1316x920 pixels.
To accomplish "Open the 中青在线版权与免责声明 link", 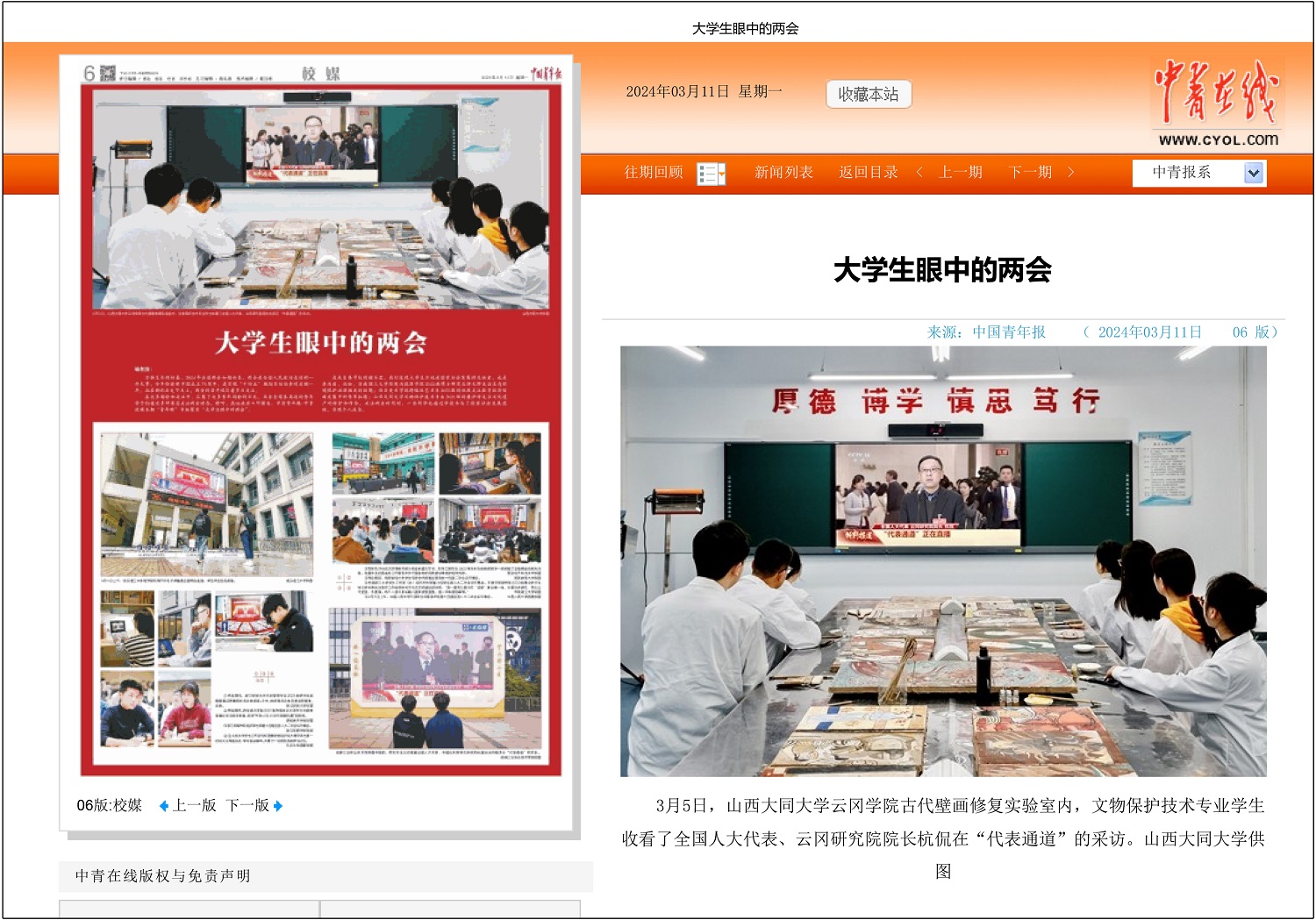I will tap(163, 876).
